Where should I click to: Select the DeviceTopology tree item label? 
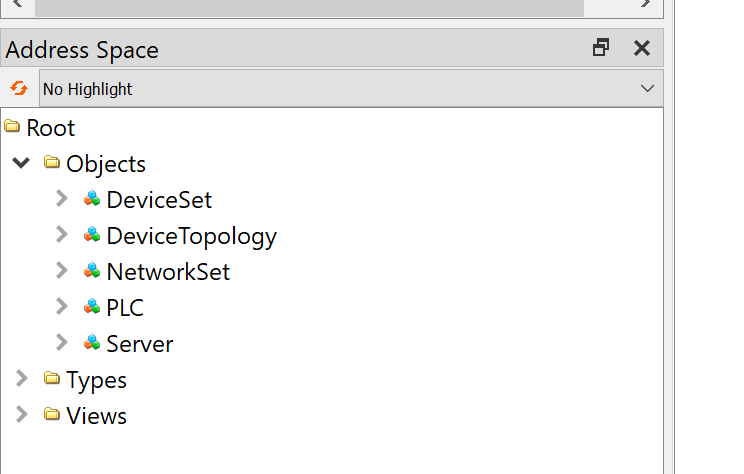point(192,236)
